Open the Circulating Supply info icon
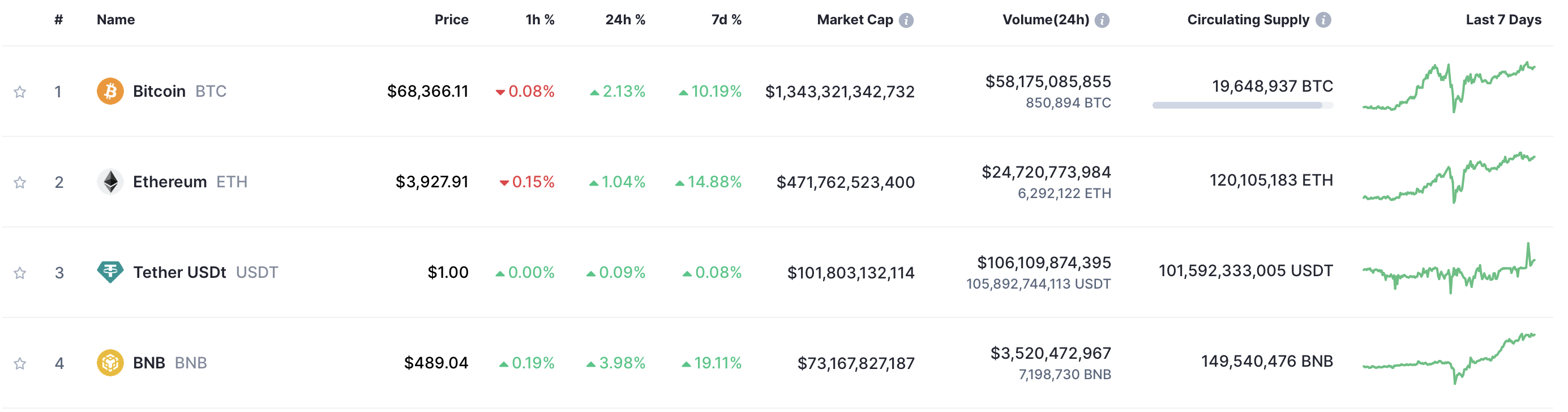 click(x=1323, y=20)
